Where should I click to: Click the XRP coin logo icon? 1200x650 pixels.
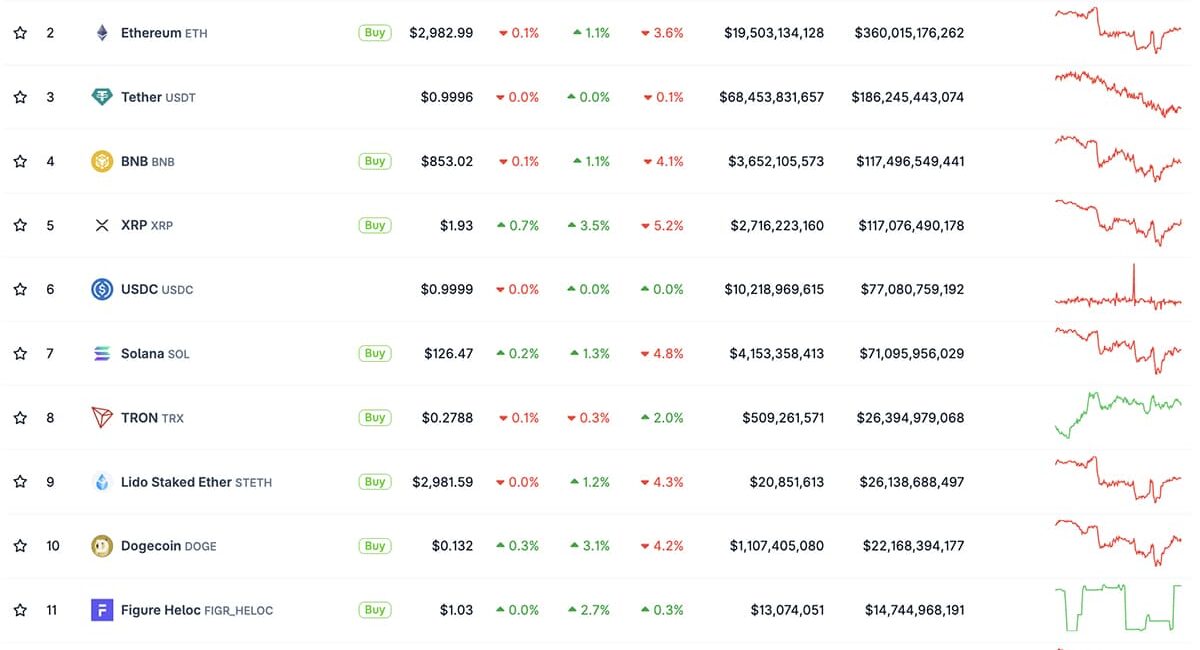pyautogui.click(x=101, y=225)
